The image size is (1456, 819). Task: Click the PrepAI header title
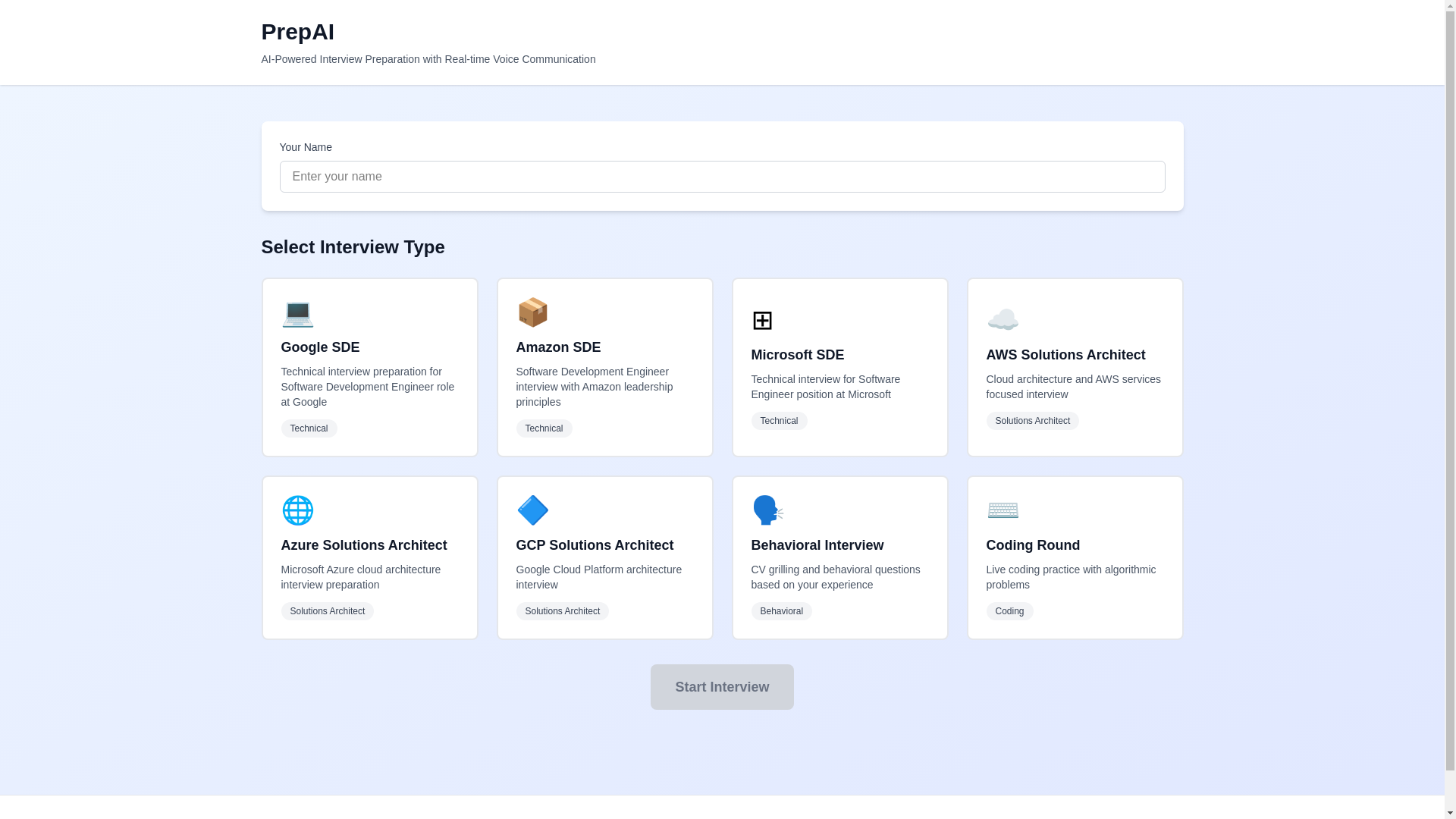click(297, 32)
